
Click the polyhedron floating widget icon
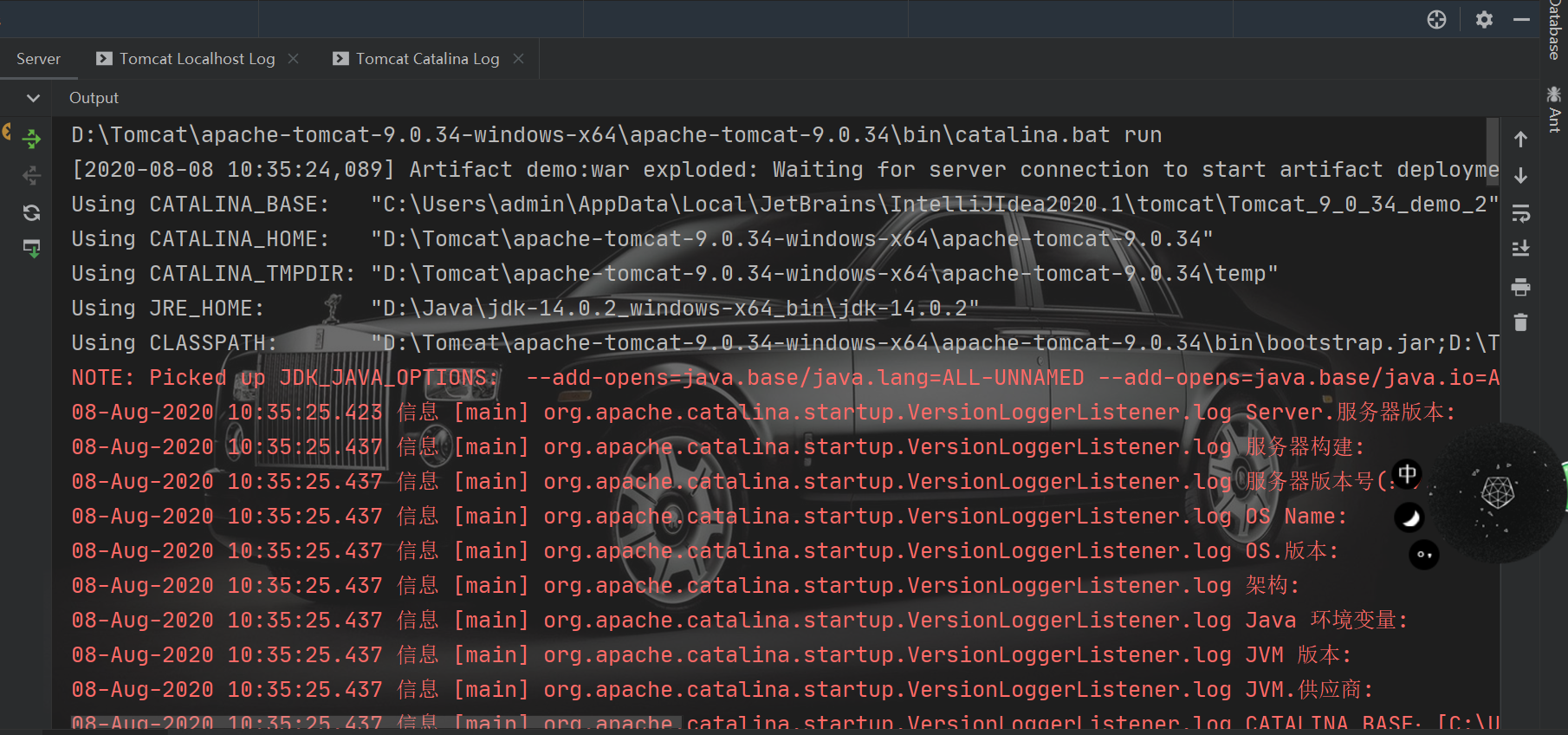coord(1498,492)
